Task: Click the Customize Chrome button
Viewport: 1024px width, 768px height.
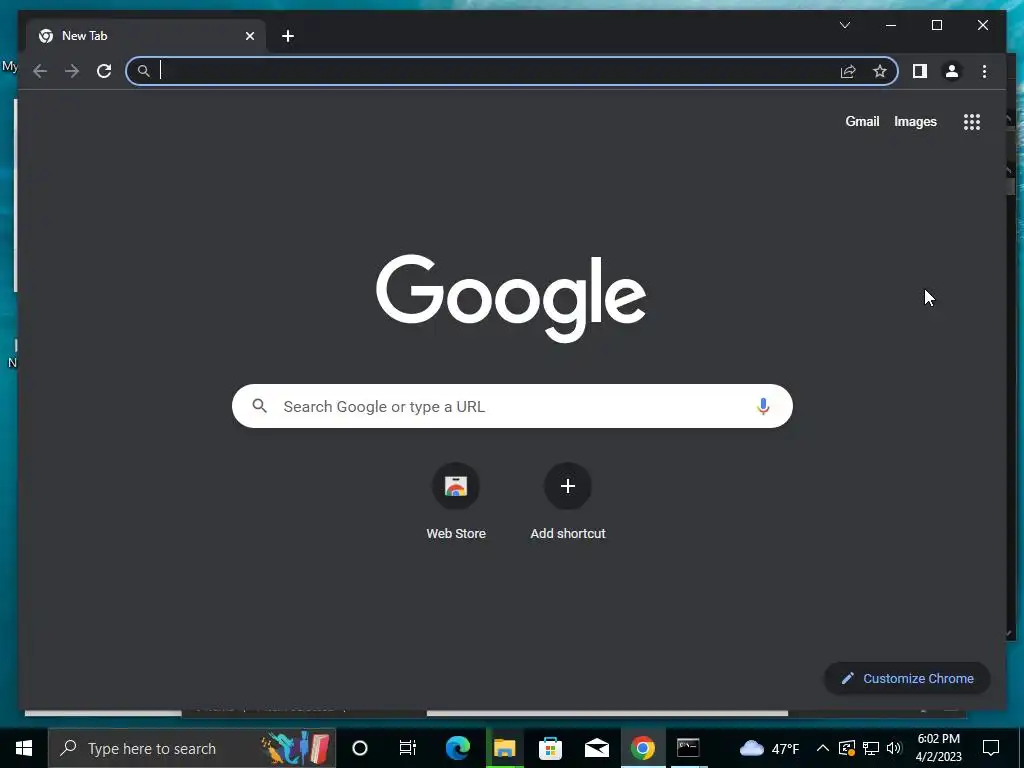Action: [x=907, y=679]
